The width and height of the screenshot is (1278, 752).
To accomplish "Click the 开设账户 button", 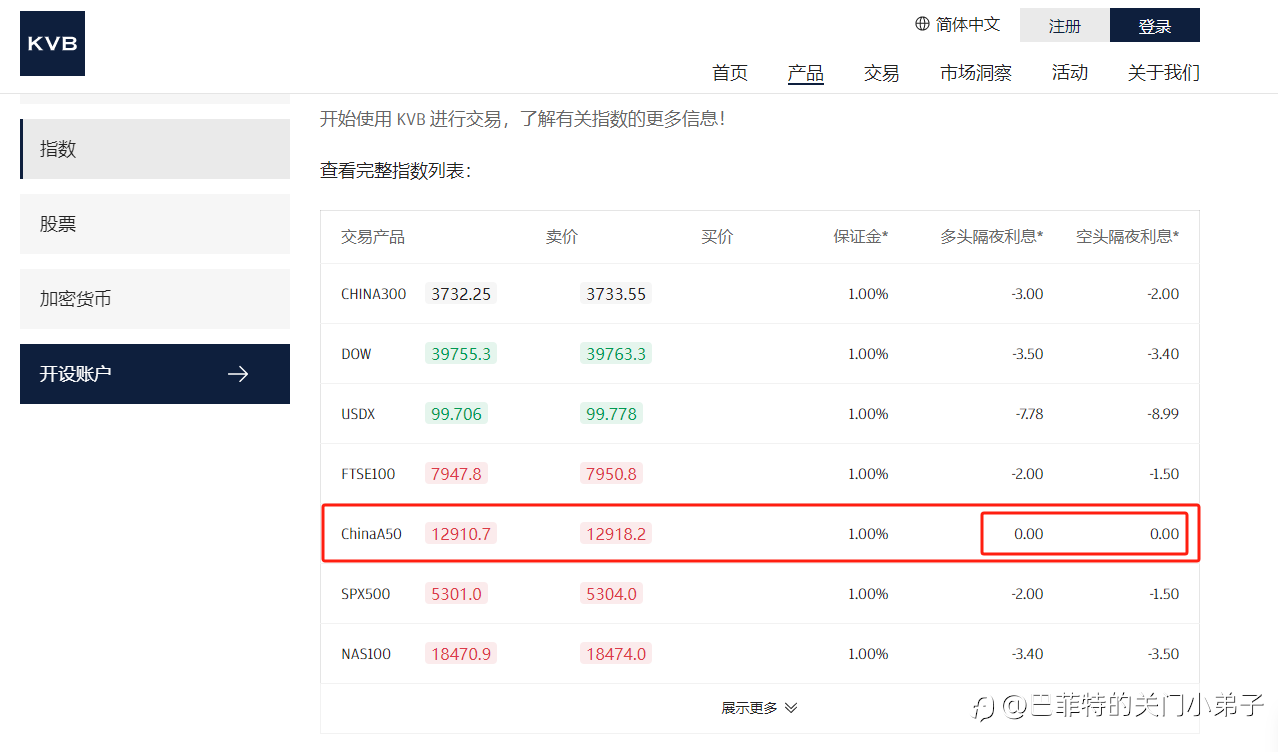I will click(155, 374).
